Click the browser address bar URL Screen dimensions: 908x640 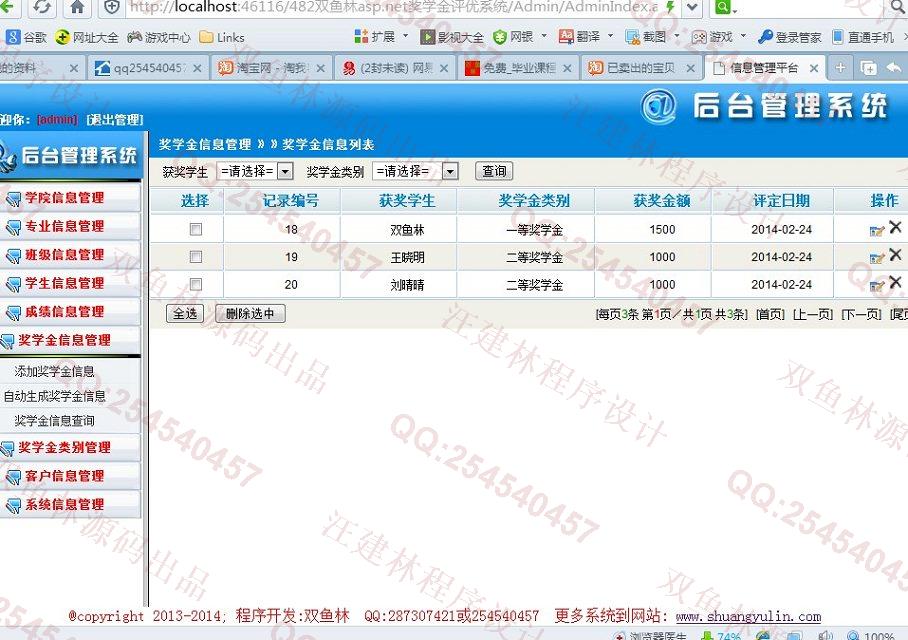(x=394, y=7)
